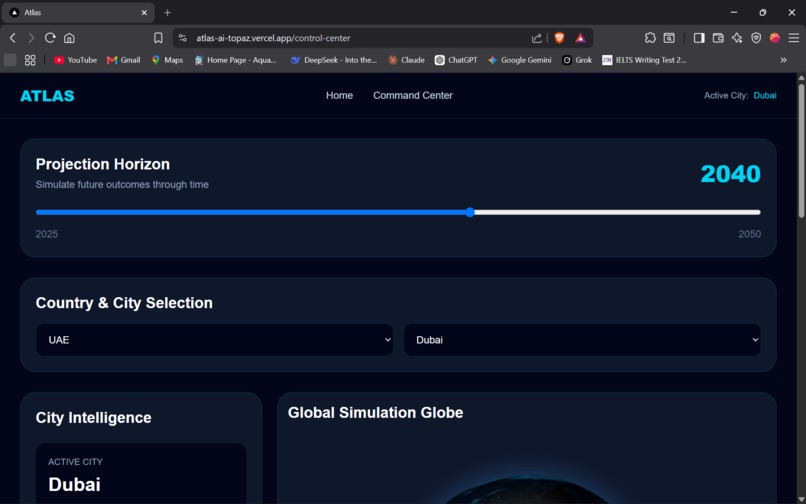Open a new tab with plus button
806x504 pixels.
168,12
